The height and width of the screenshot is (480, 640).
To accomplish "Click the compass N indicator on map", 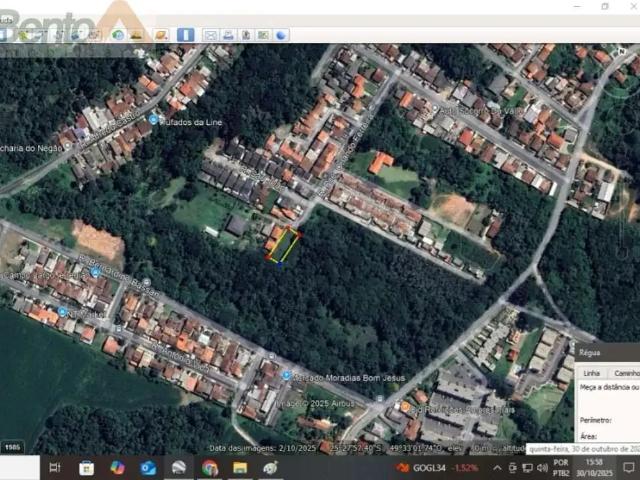I will [622, 52].
